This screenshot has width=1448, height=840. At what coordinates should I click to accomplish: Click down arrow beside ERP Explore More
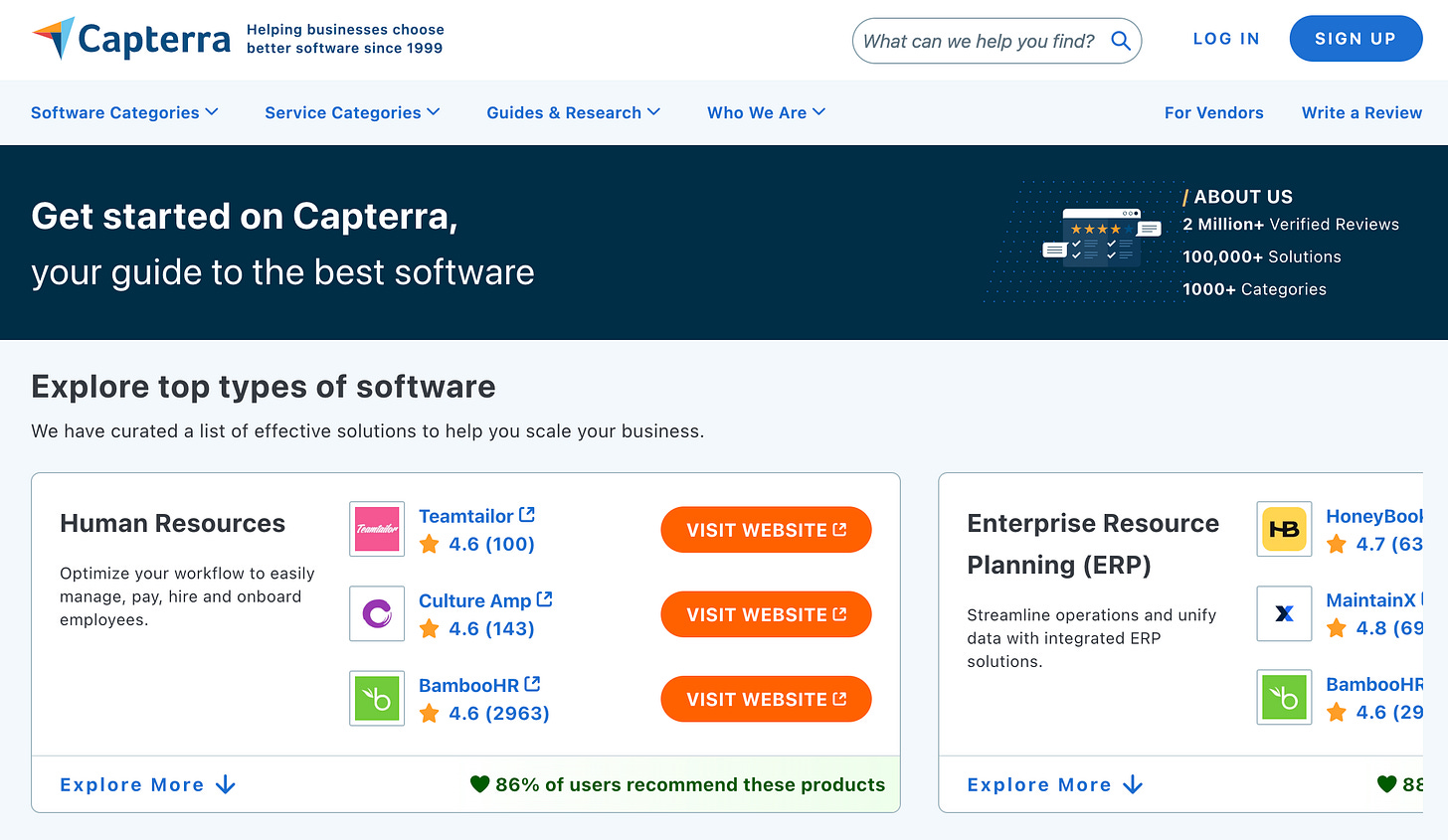[x=1133, y=785]
